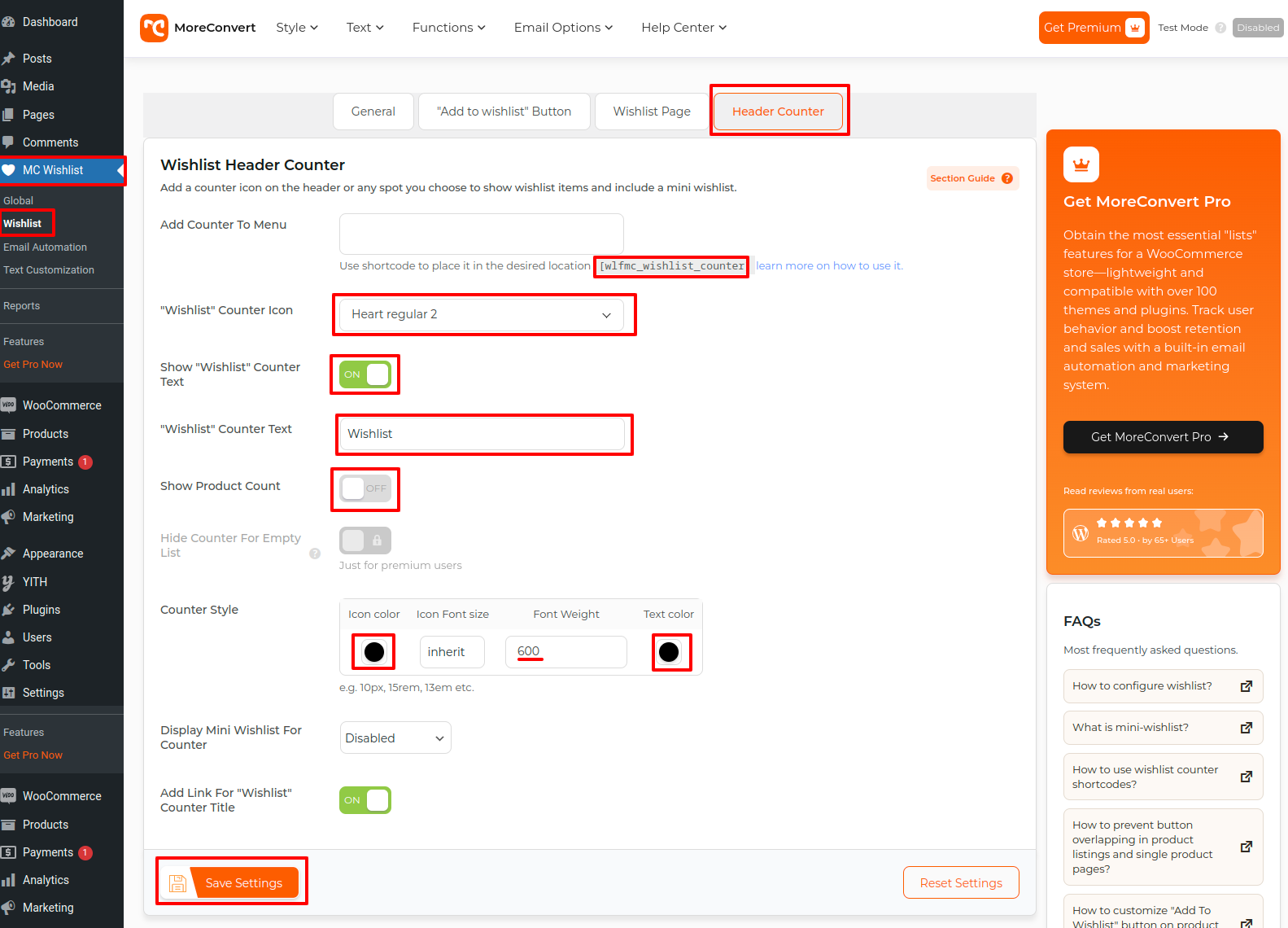Click the crown icon on Get Premium button

point(1135,28)
